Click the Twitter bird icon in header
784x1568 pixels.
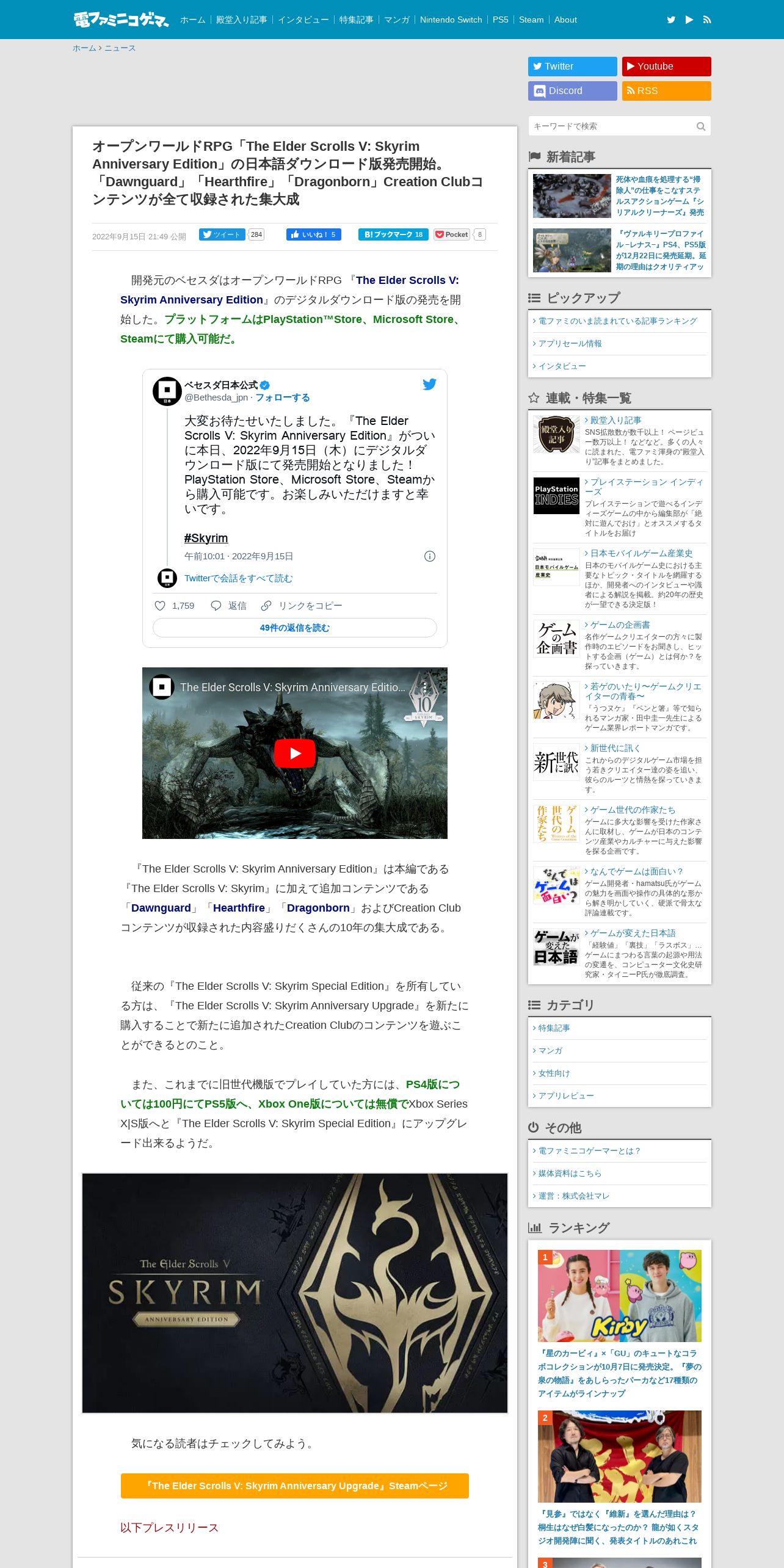point(671,20)
